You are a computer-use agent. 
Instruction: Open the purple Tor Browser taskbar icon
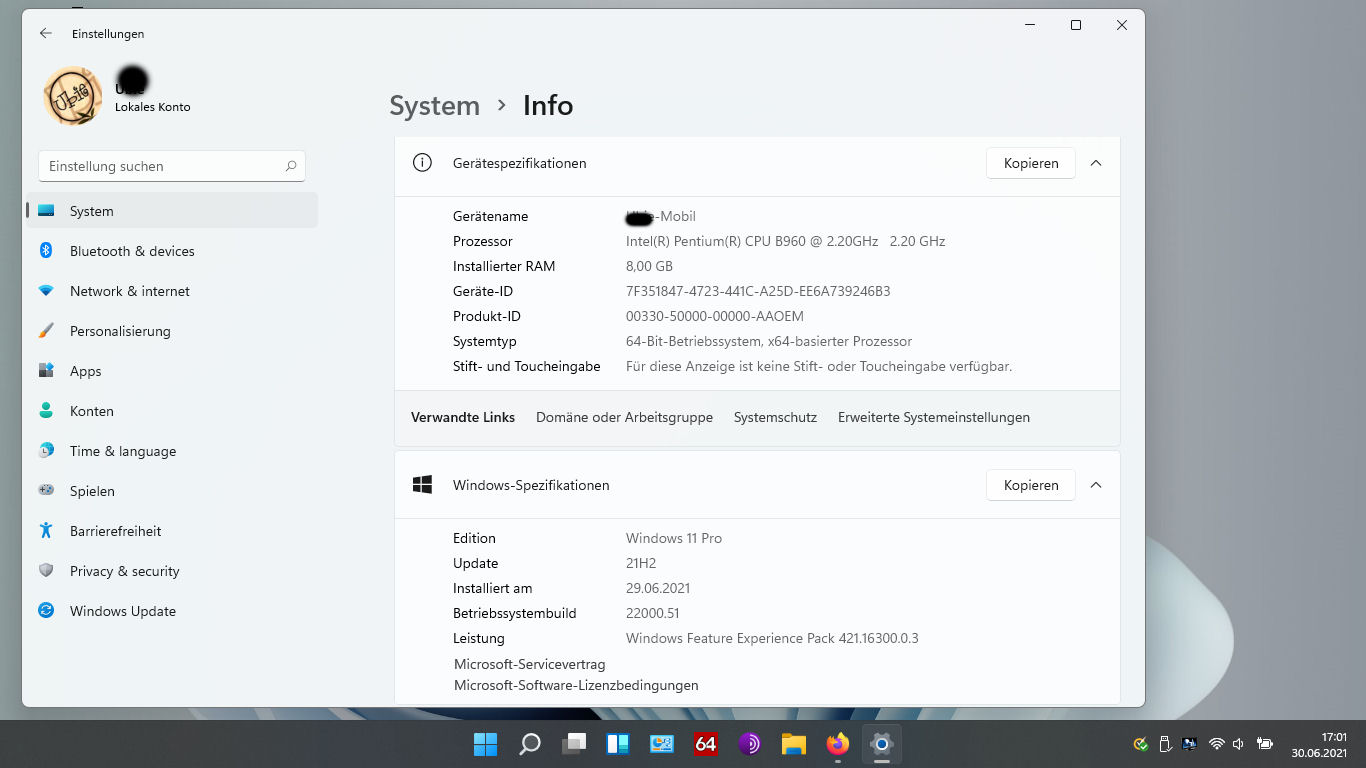750,744
